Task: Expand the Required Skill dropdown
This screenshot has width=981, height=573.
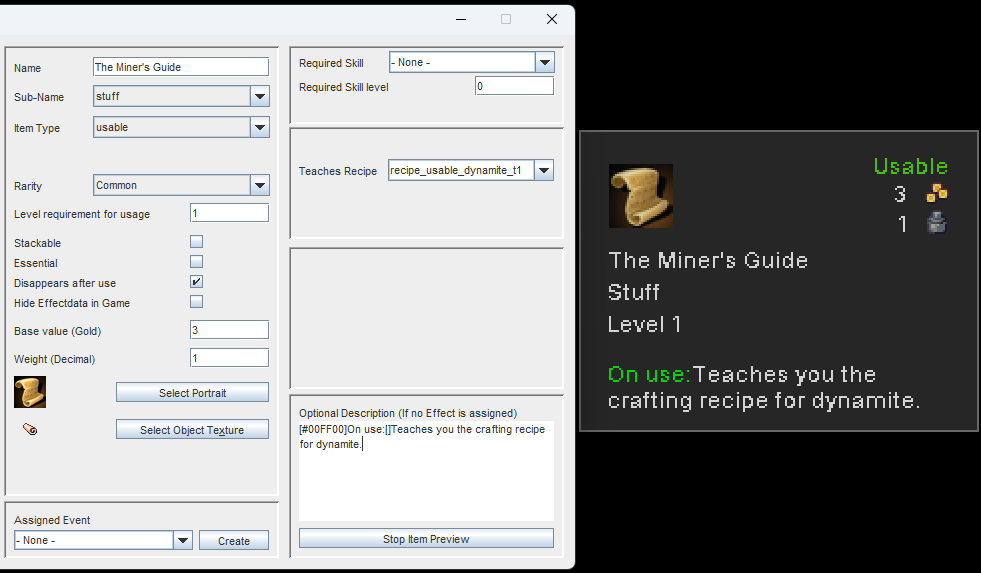Action: click(x=544, y=62)
